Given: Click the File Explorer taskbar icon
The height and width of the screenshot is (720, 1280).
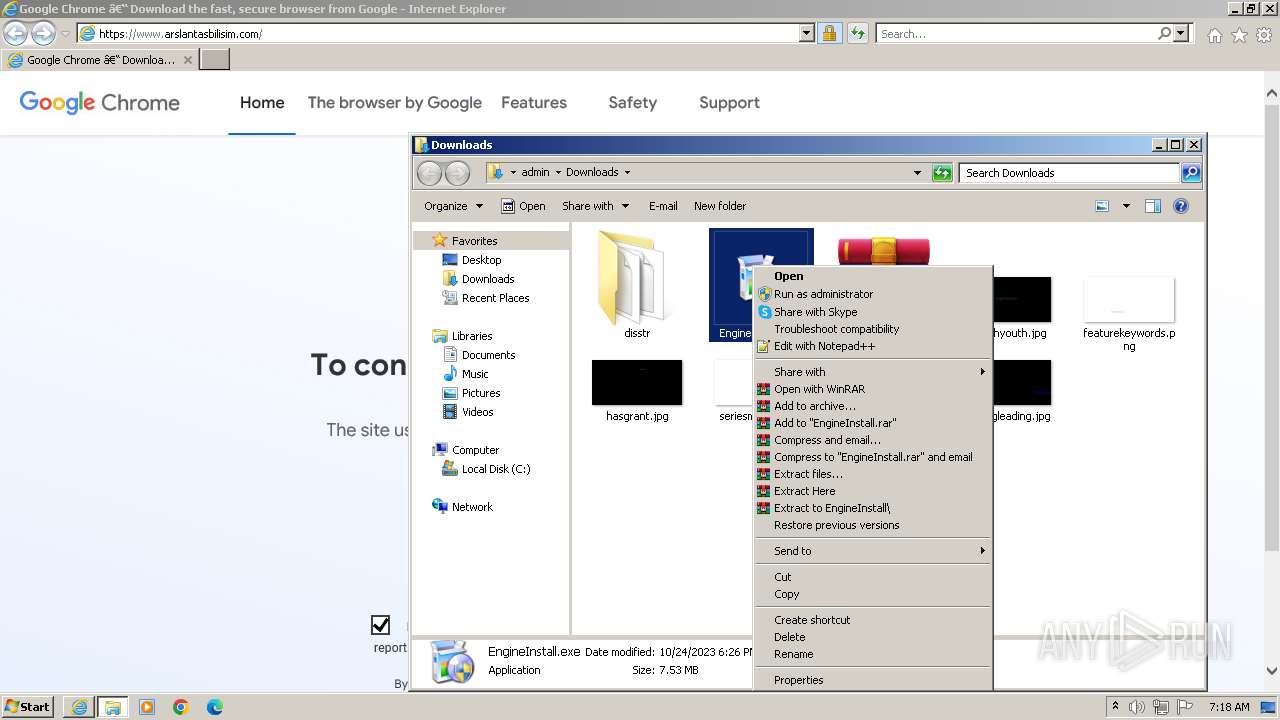Looking at the screenshot, I should [x=113, y=707].
